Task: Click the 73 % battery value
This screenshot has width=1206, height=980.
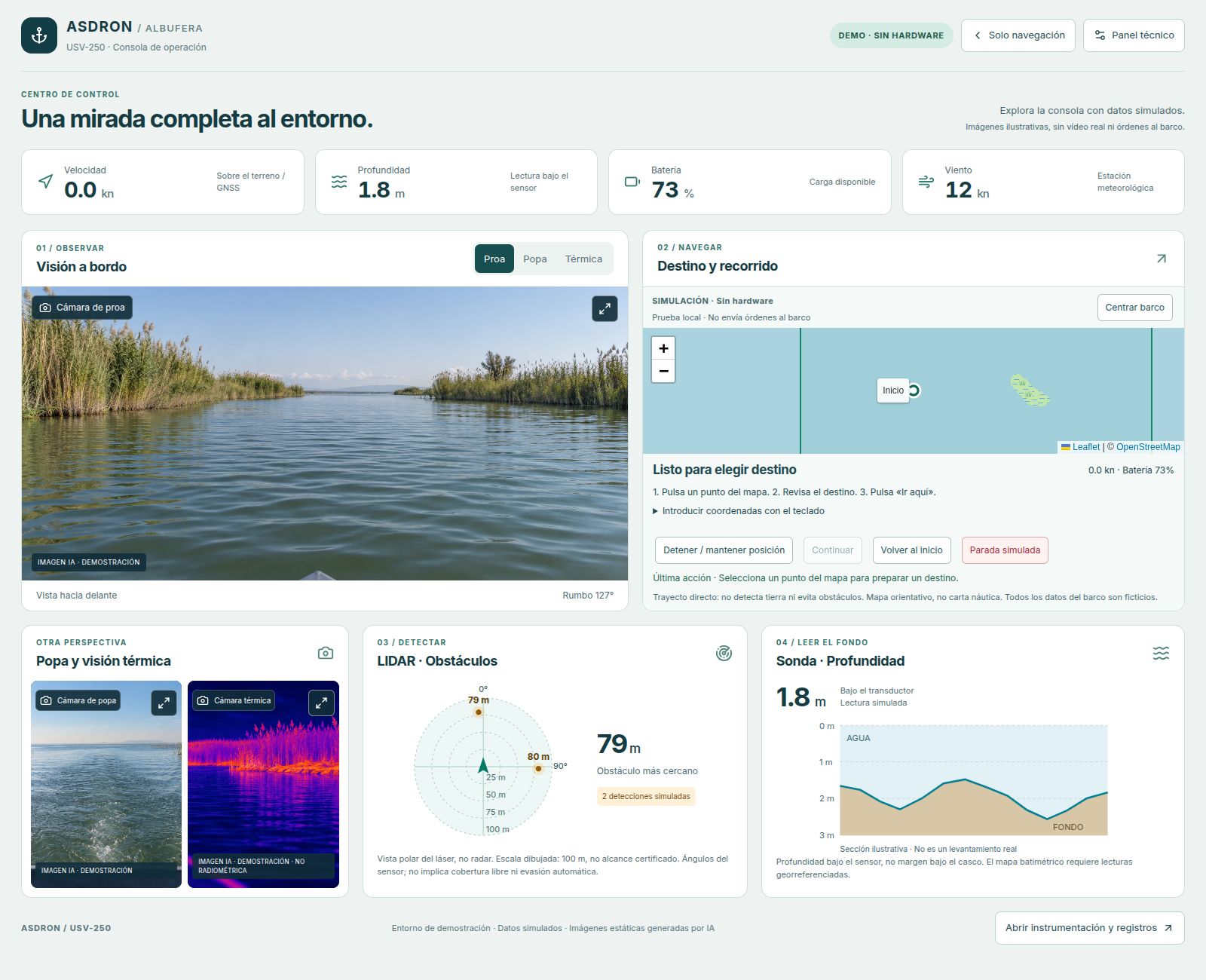Action: coord(672,190)
